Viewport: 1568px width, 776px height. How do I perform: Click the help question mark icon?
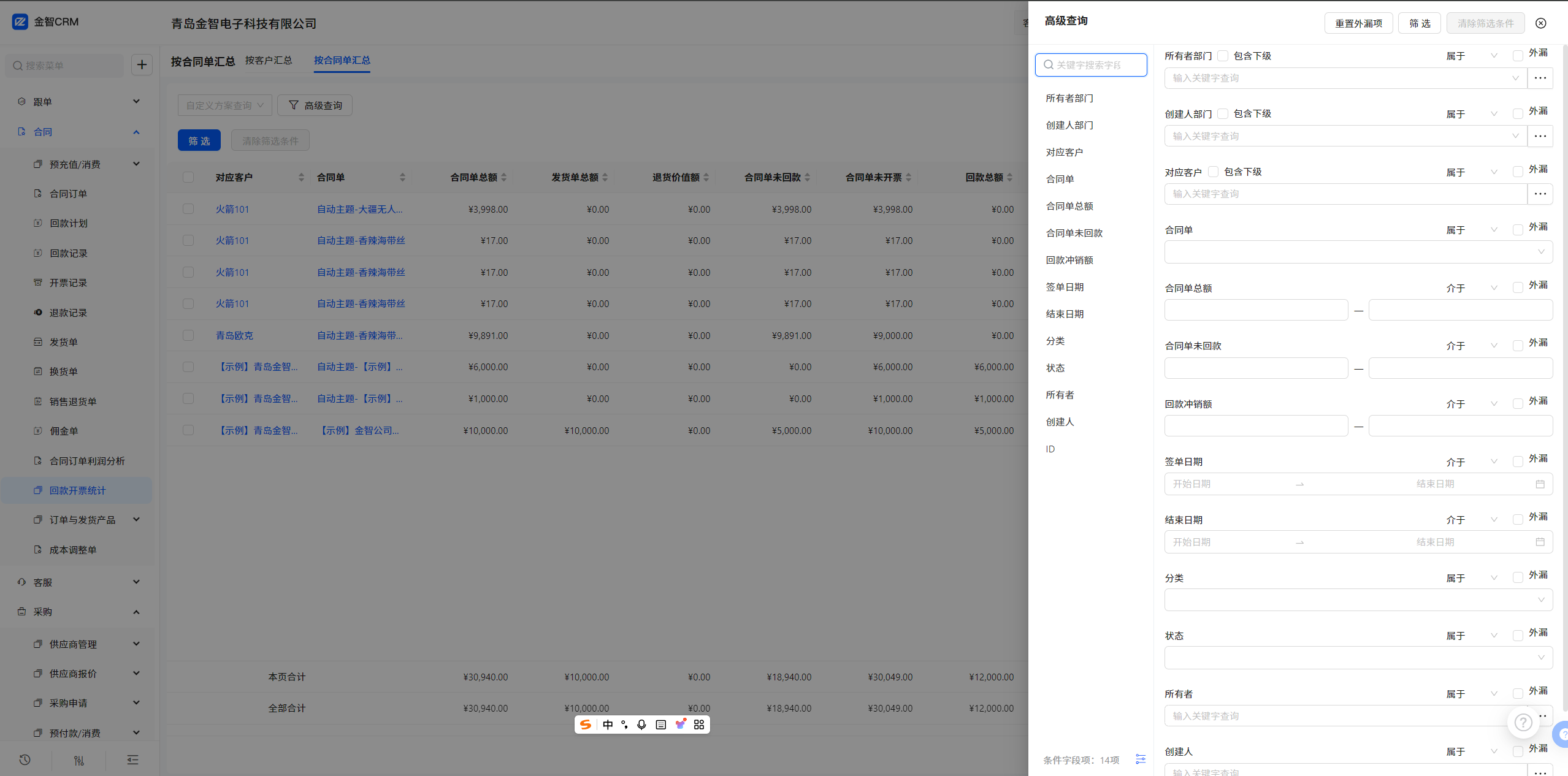[x=1523, y=723]
